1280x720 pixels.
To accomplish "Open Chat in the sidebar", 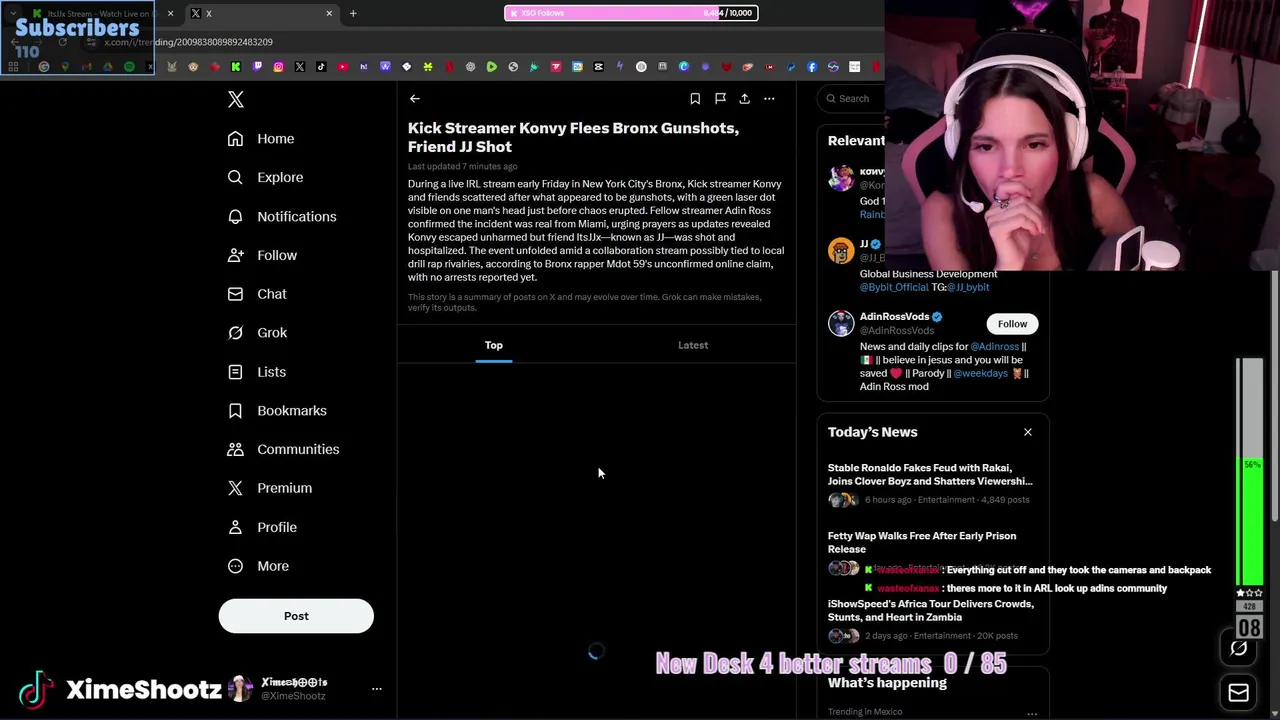I will tap(257, 294).
